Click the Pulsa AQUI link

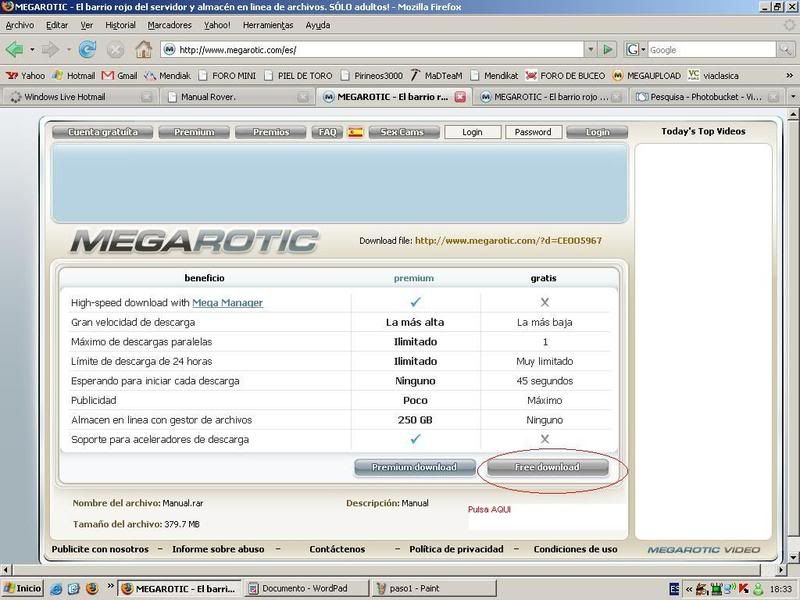(489, 509)
